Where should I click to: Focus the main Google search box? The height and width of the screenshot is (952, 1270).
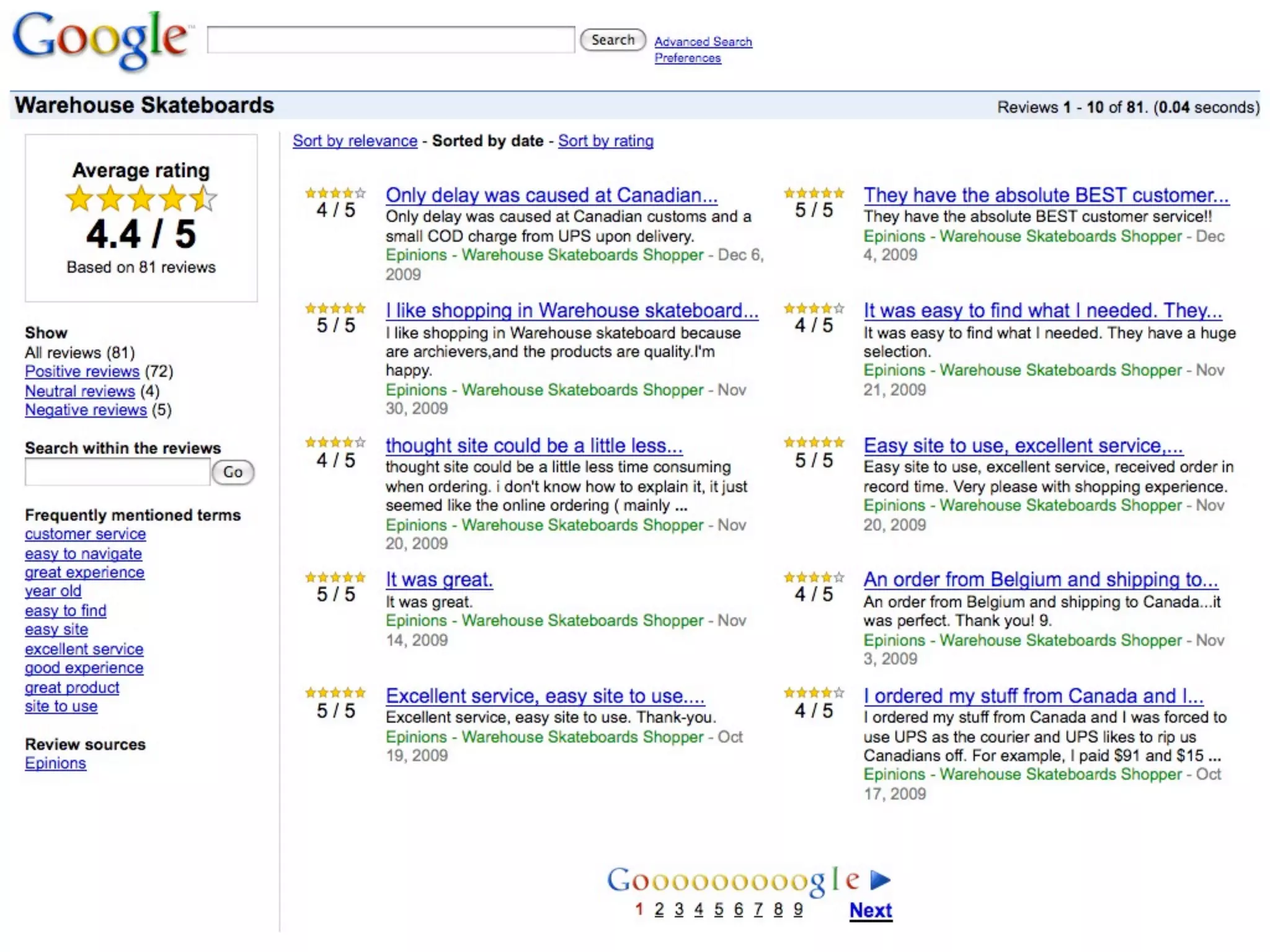[391, 40]
